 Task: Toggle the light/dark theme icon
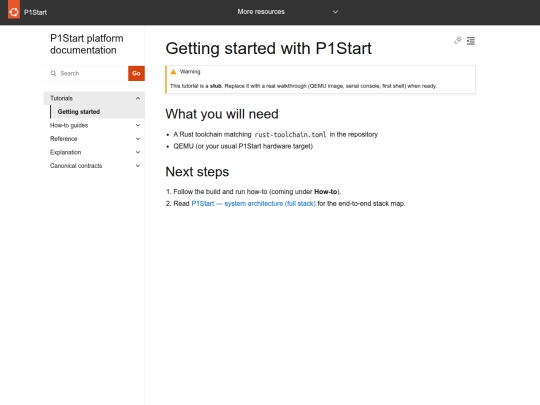(x=458, y=41)
